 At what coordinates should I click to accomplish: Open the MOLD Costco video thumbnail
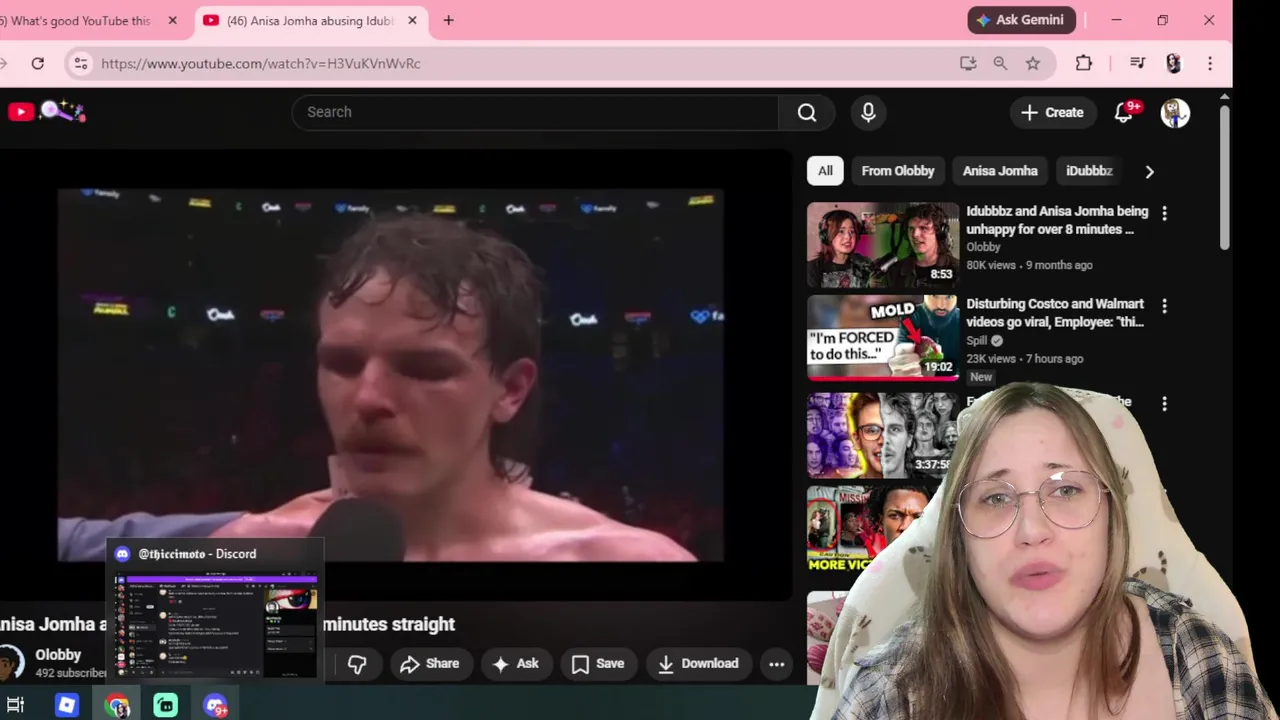(x=883, y=338)
